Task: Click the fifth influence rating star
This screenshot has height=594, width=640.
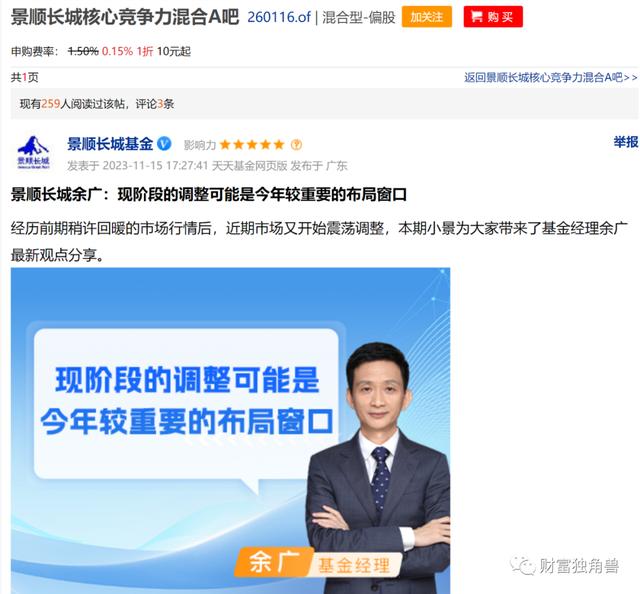Action: pos(279,145)
